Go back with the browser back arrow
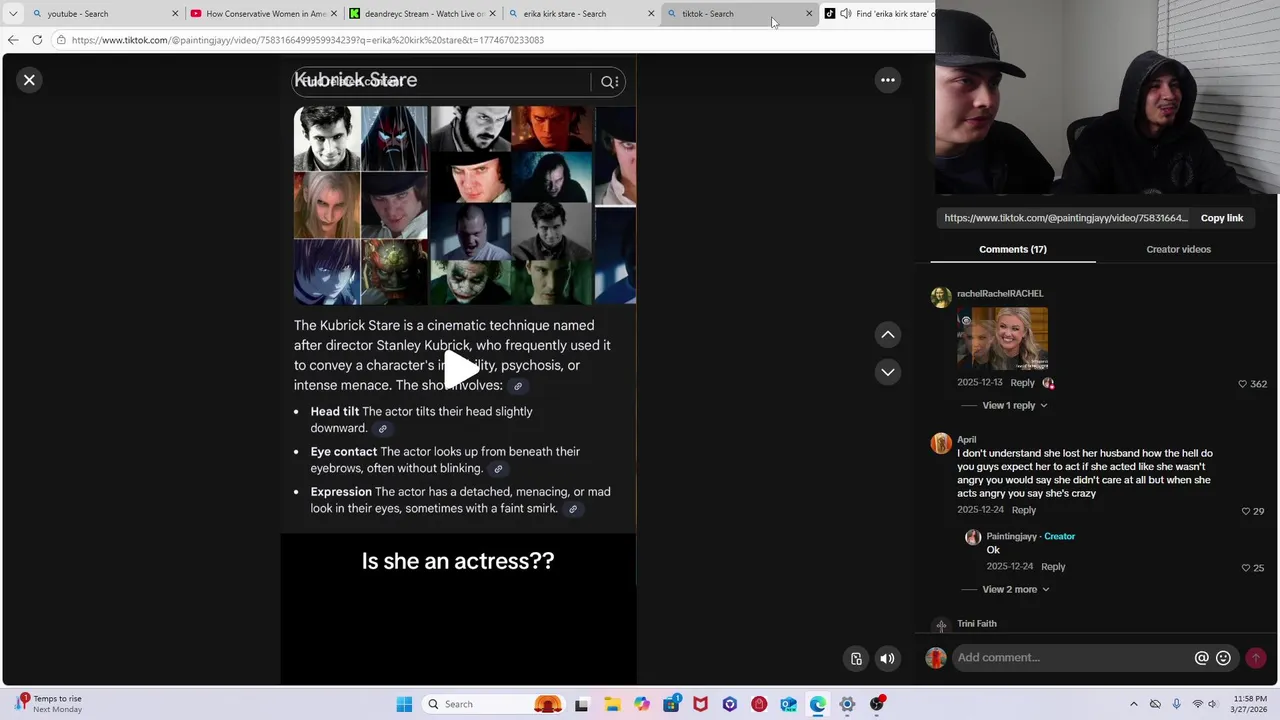The image size is (1280, 720). tap(13, 40)
